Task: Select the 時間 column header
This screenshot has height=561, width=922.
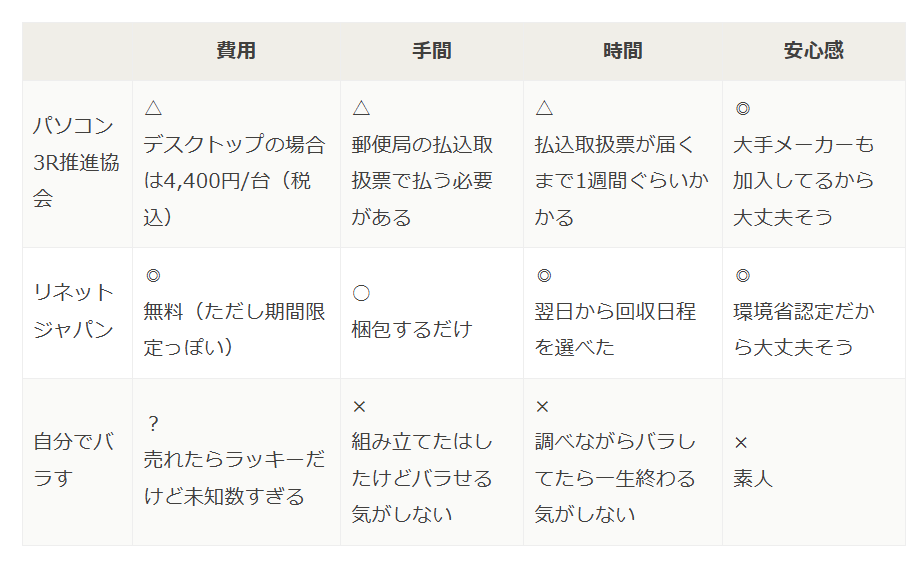Action: 622,51
